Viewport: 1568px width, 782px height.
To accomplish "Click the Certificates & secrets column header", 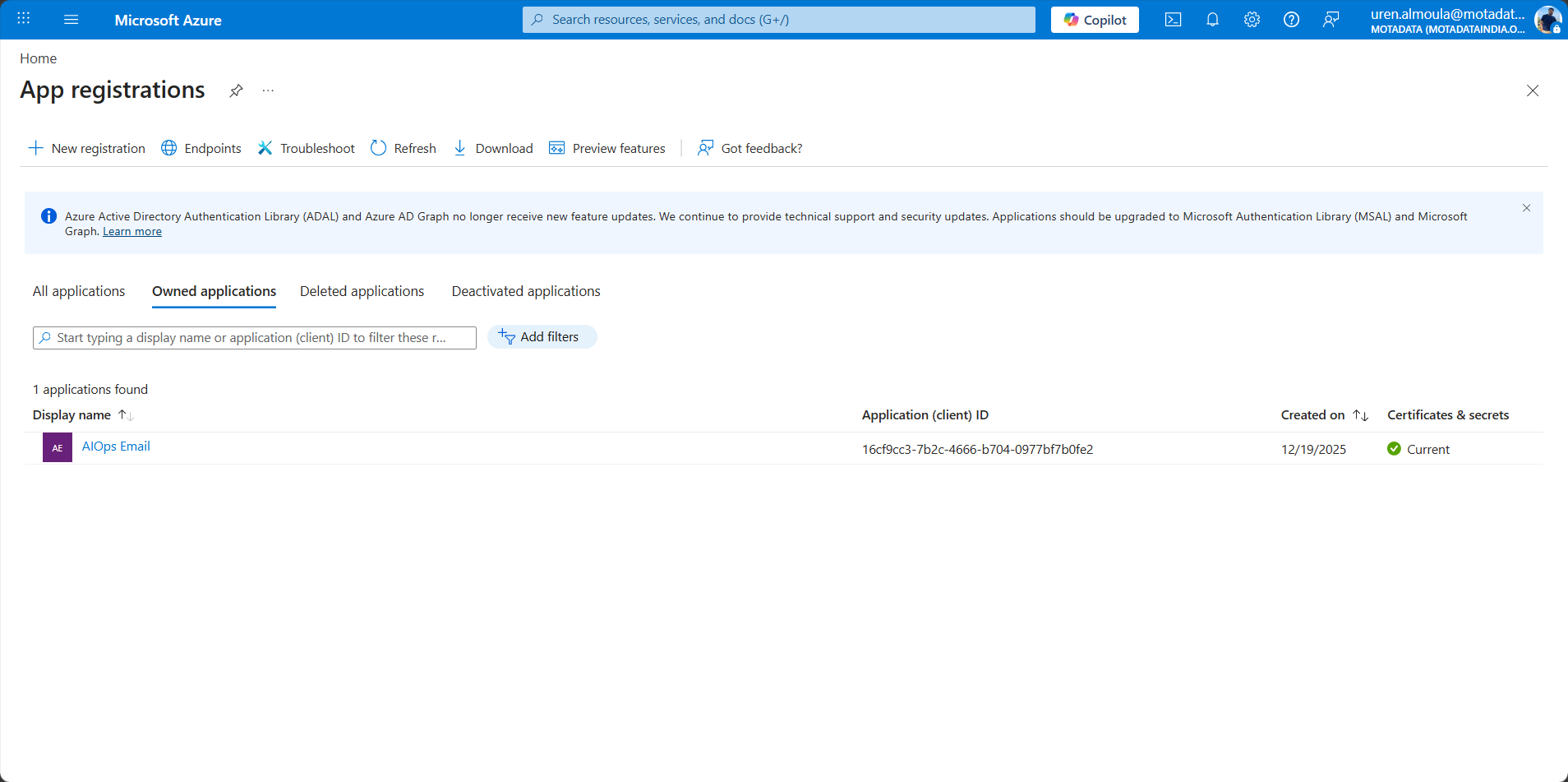I will pos(1448,415).
